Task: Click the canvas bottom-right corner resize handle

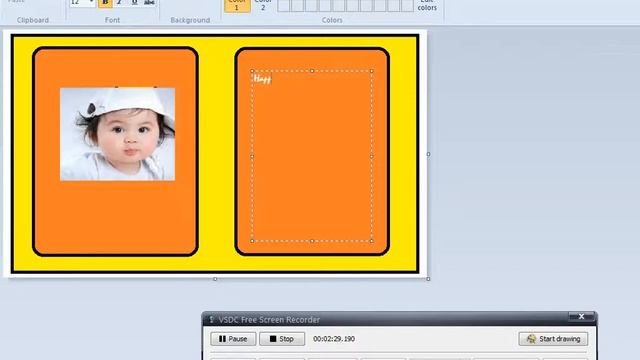Action: click(428, 279)
